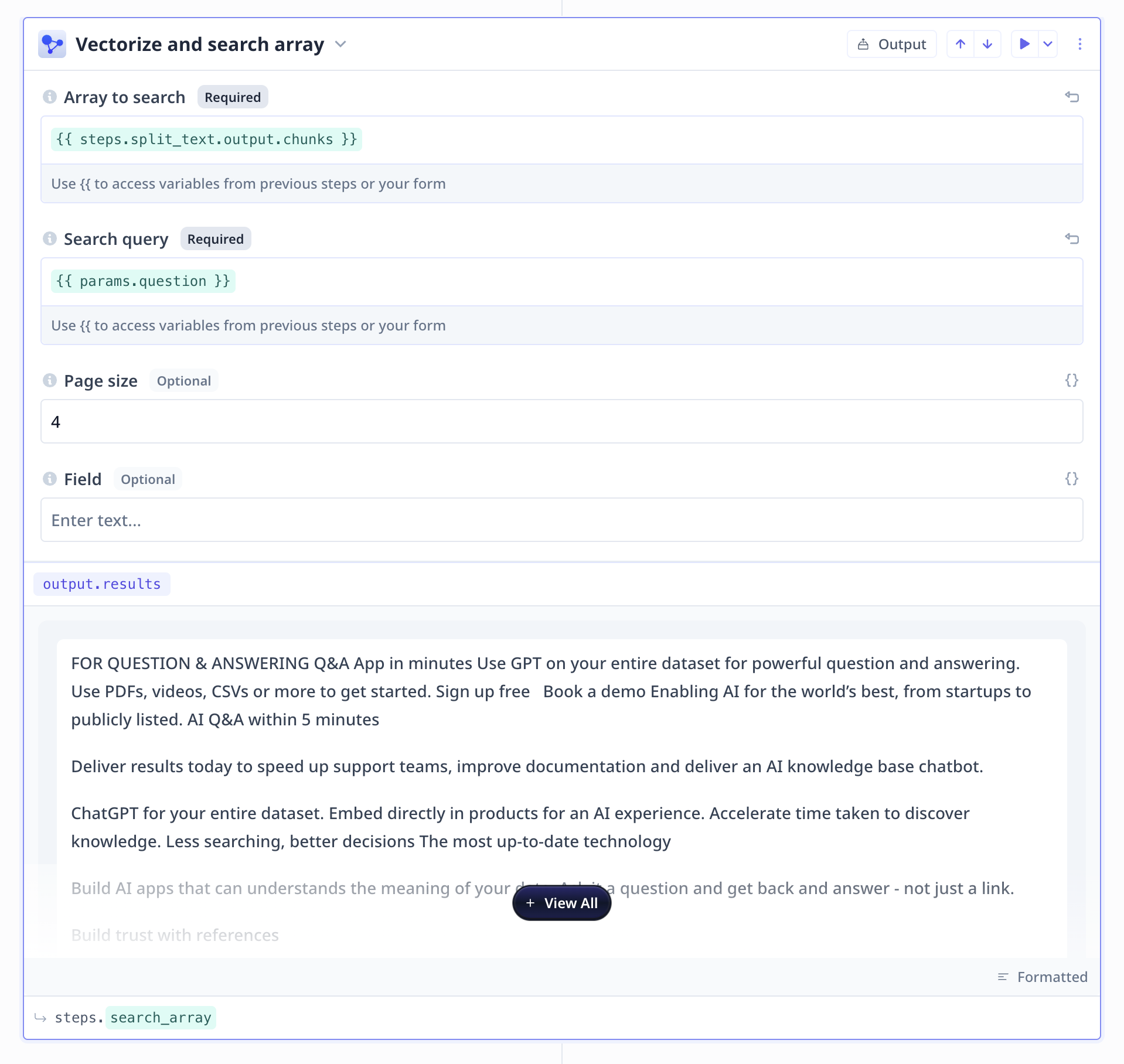
Task: Toggle variable mode for Page size
Action: pyautogui.click(x=1072, y=380)
